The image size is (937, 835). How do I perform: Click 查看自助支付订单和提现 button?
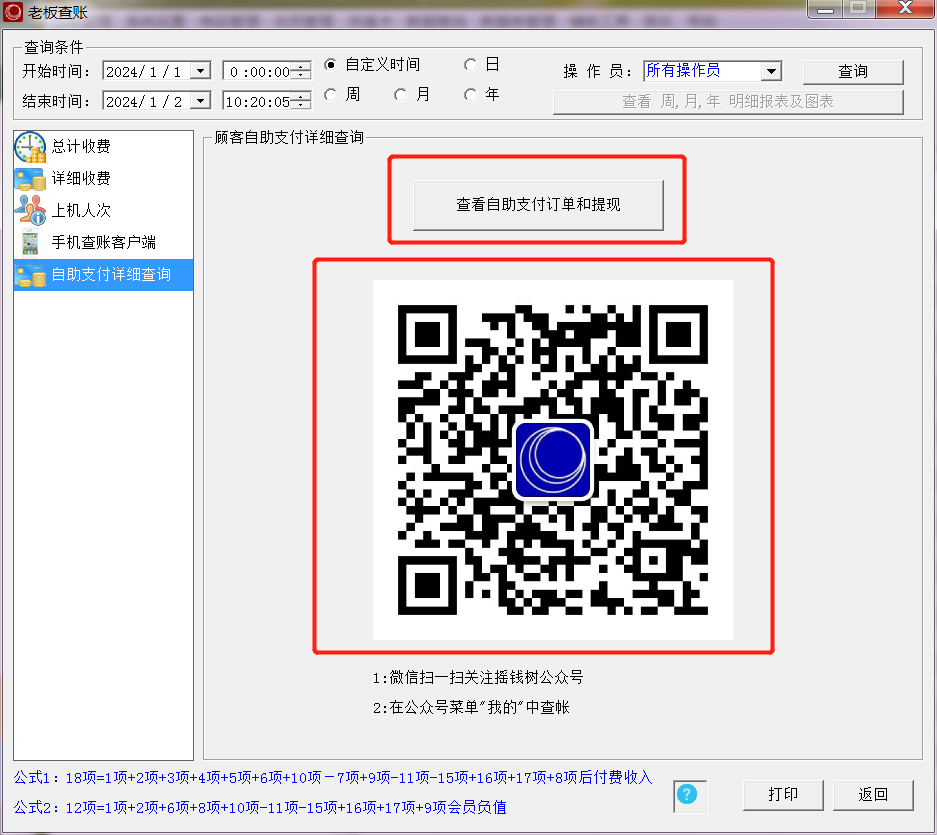coord(538,204)
